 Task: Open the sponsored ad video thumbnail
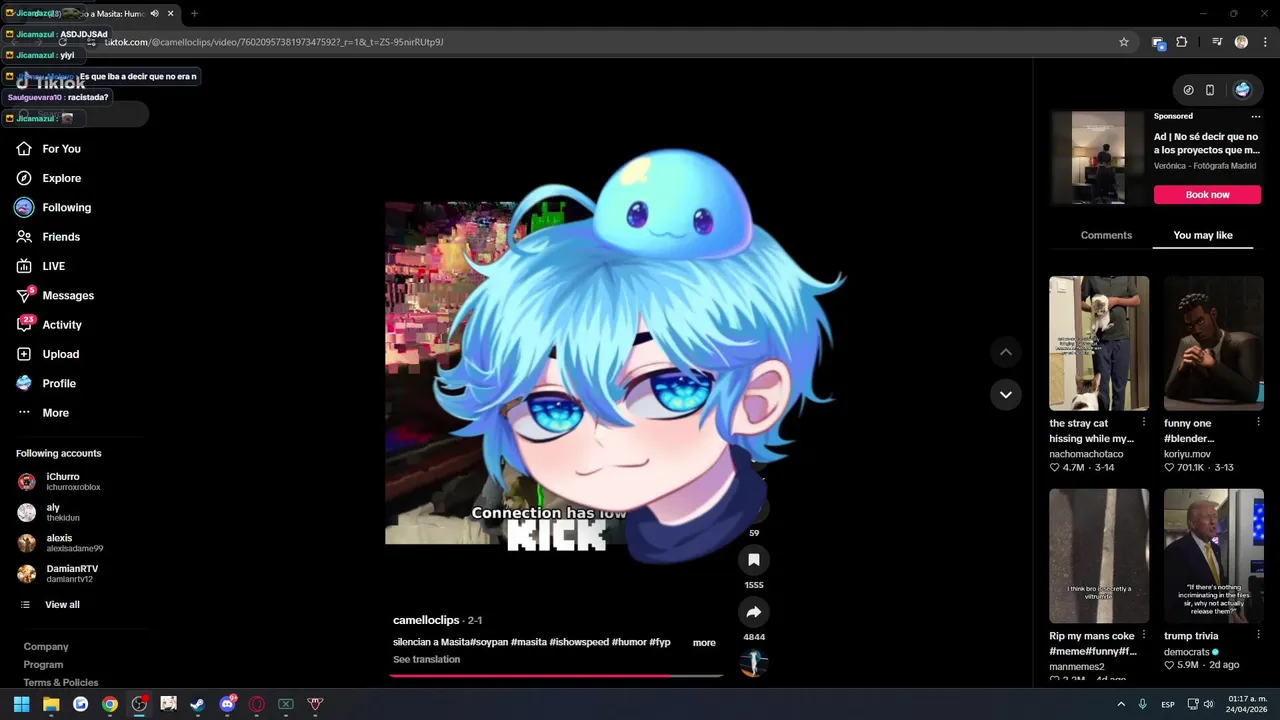point(1098,158)
